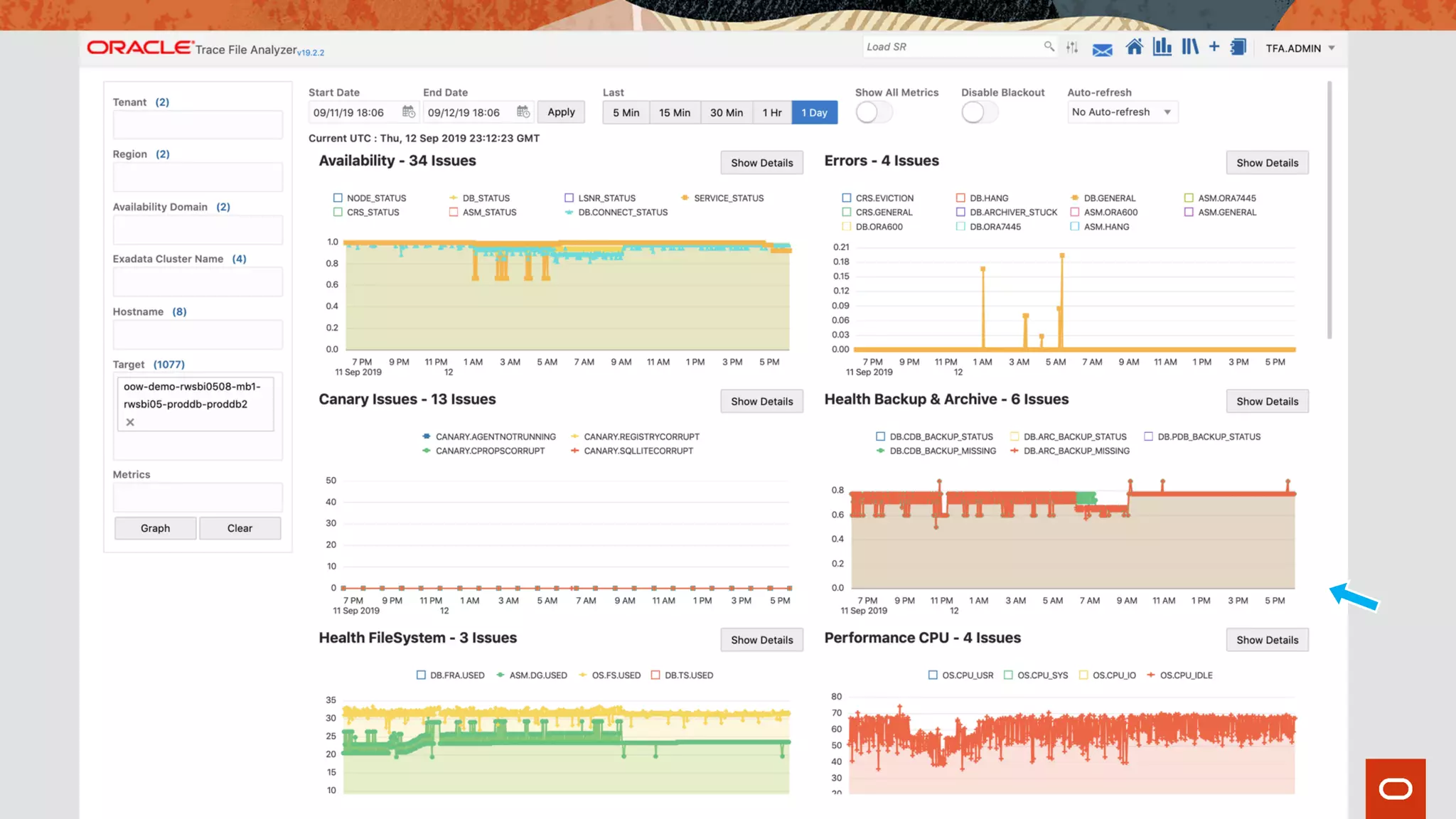The height and width of the screenshot is (819, 1456).
Task: Toggle NODE_STATUS legend checkbox
Action: (x=338, y=198)
